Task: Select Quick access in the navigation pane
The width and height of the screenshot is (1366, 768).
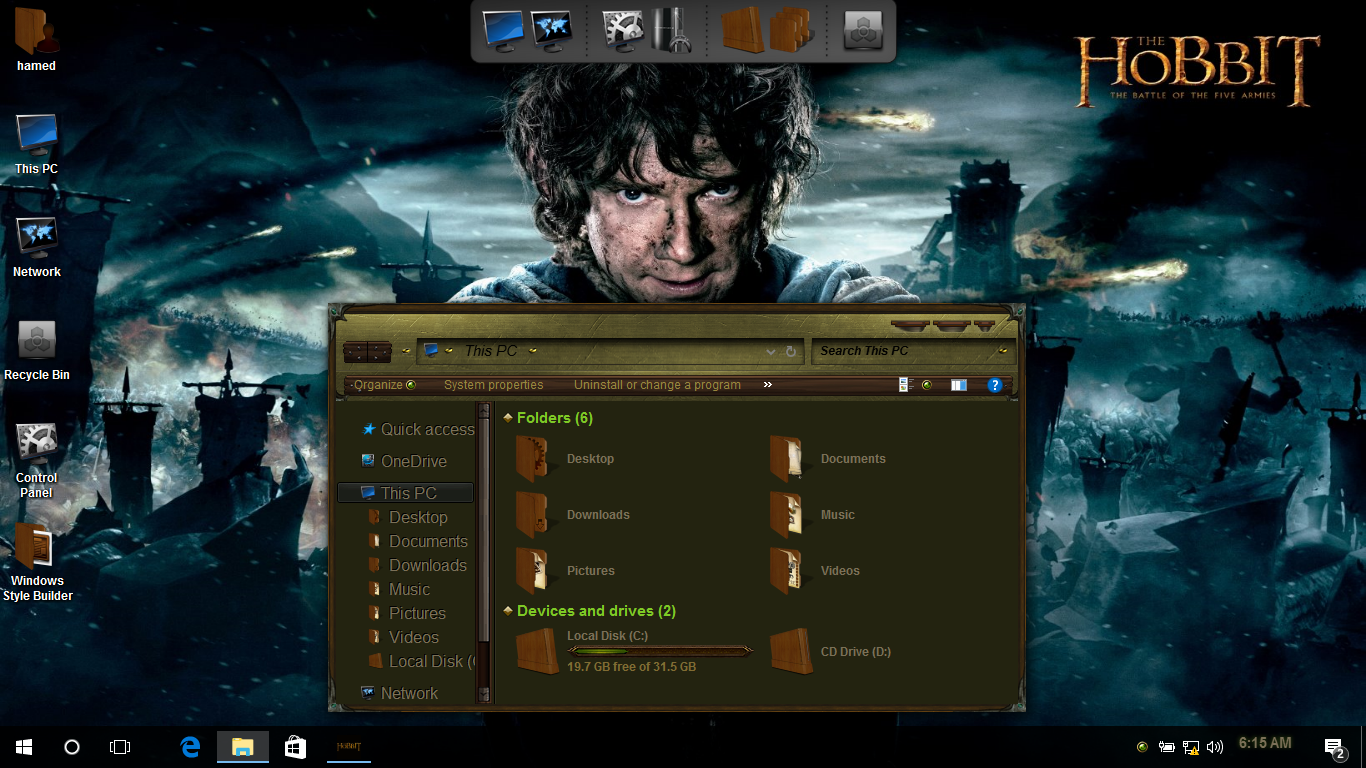Action: 427,430
